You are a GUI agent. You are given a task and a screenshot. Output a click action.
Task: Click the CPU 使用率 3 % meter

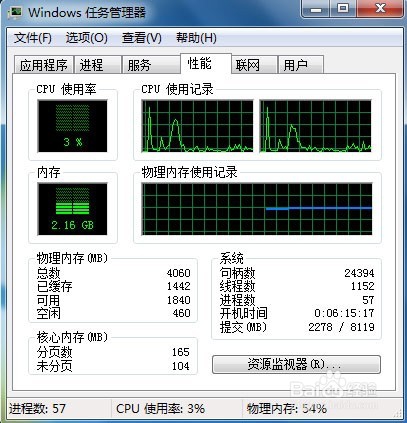(x=72, y=126)
